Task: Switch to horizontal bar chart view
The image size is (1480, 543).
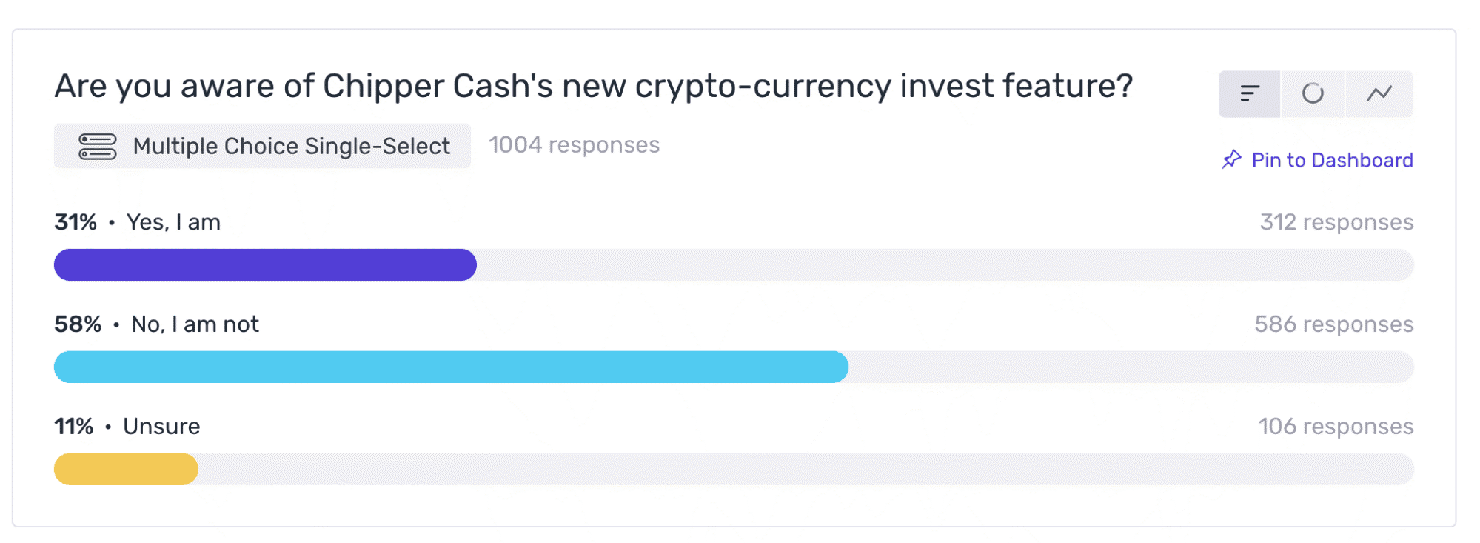Action: [x=1249, y=94]
